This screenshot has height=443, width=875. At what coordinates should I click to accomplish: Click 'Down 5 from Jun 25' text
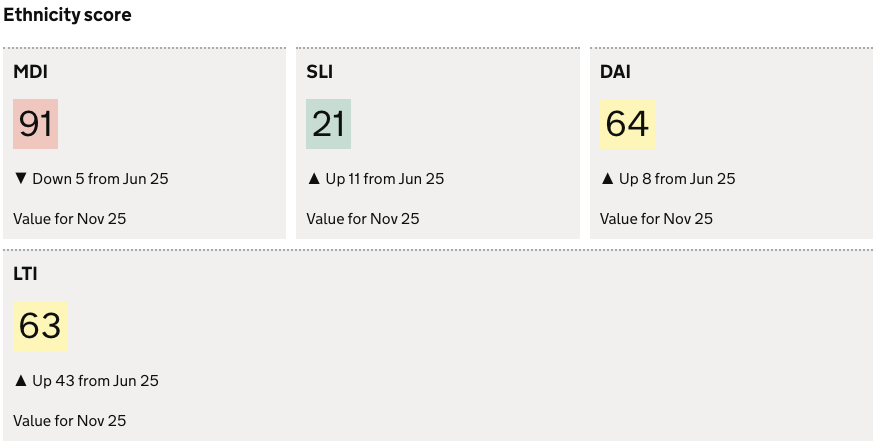pos(100,179)
